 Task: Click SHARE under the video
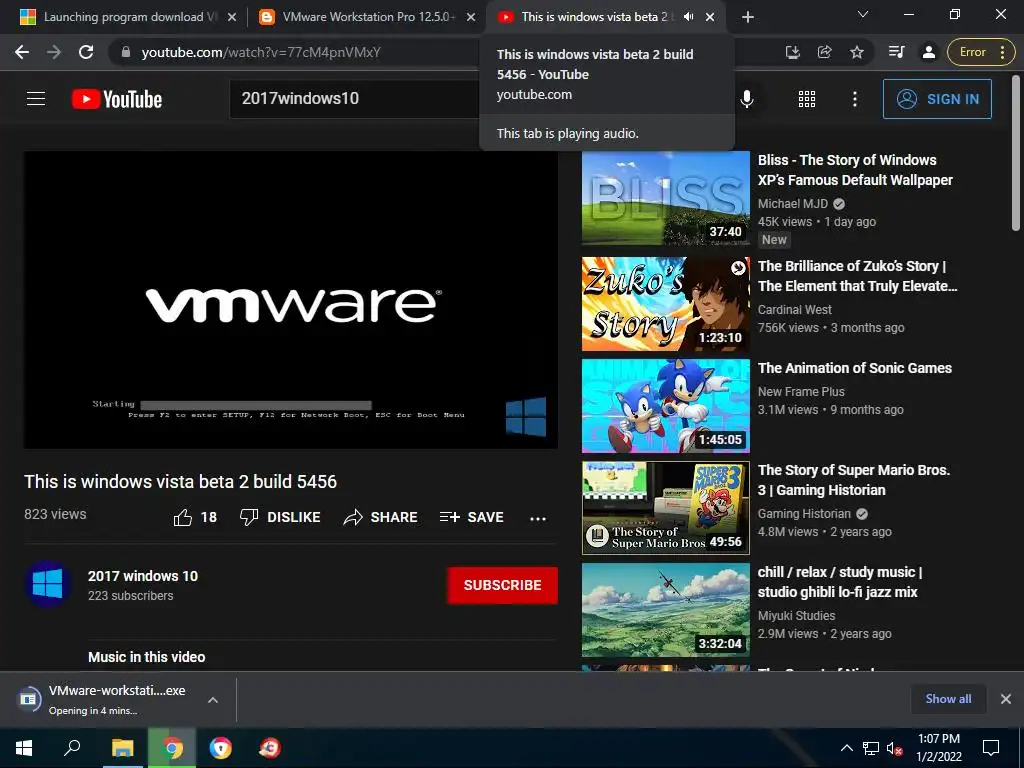pos(381,517)
